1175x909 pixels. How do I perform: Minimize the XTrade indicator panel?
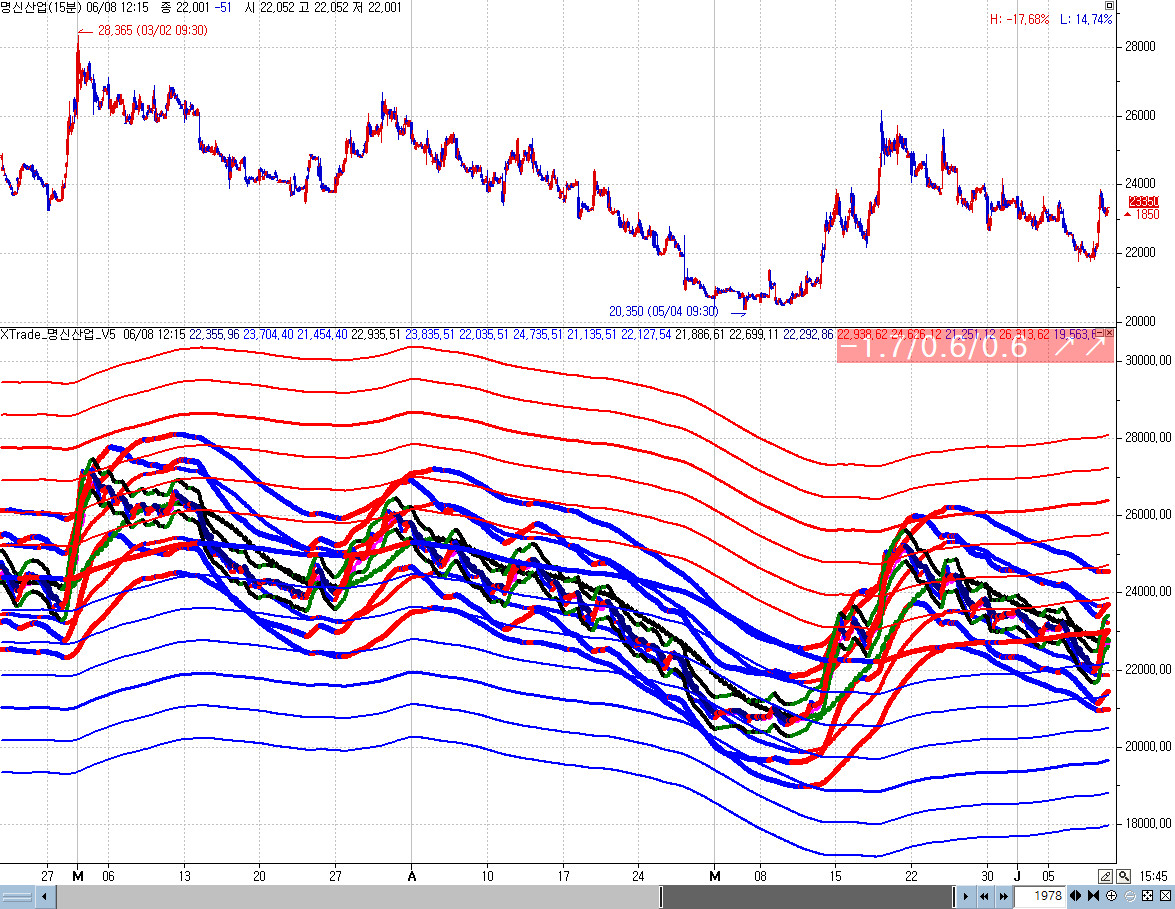coord(1097,333)
